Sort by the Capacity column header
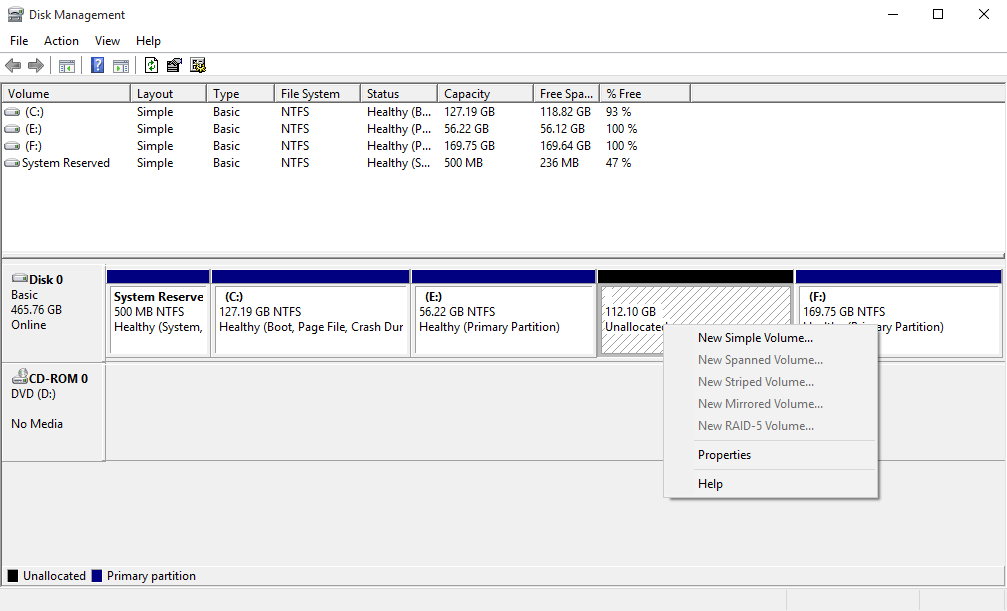The image size is (1007, 611). (x=486, y=94)
